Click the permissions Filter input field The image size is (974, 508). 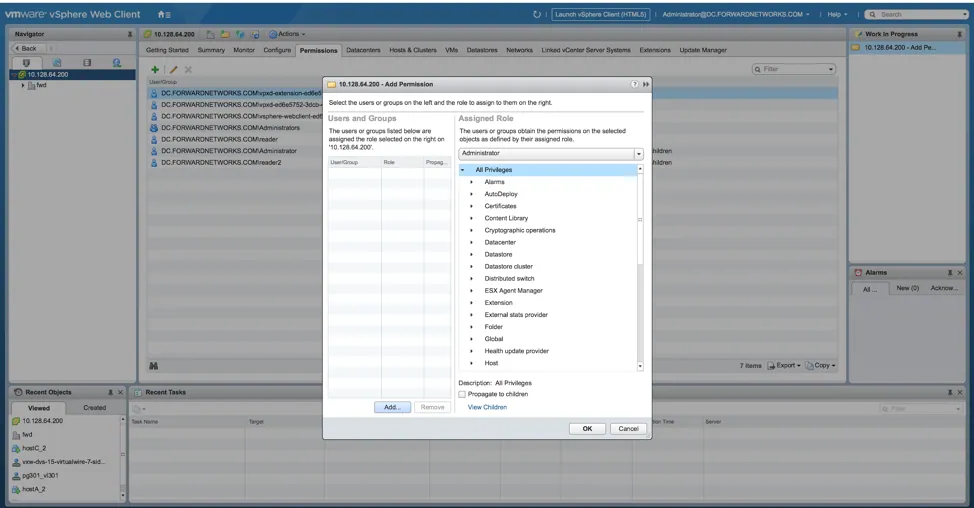pyautogui.click(x=794, y=70)
